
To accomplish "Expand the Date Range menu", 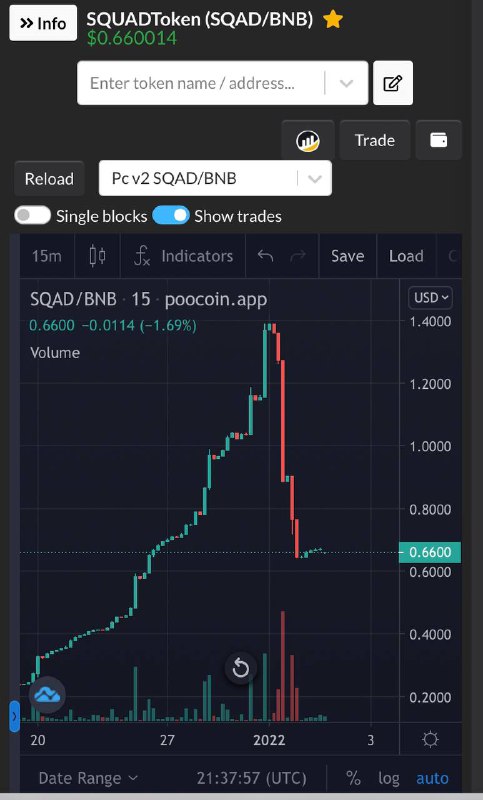I will tap(88, 778).
